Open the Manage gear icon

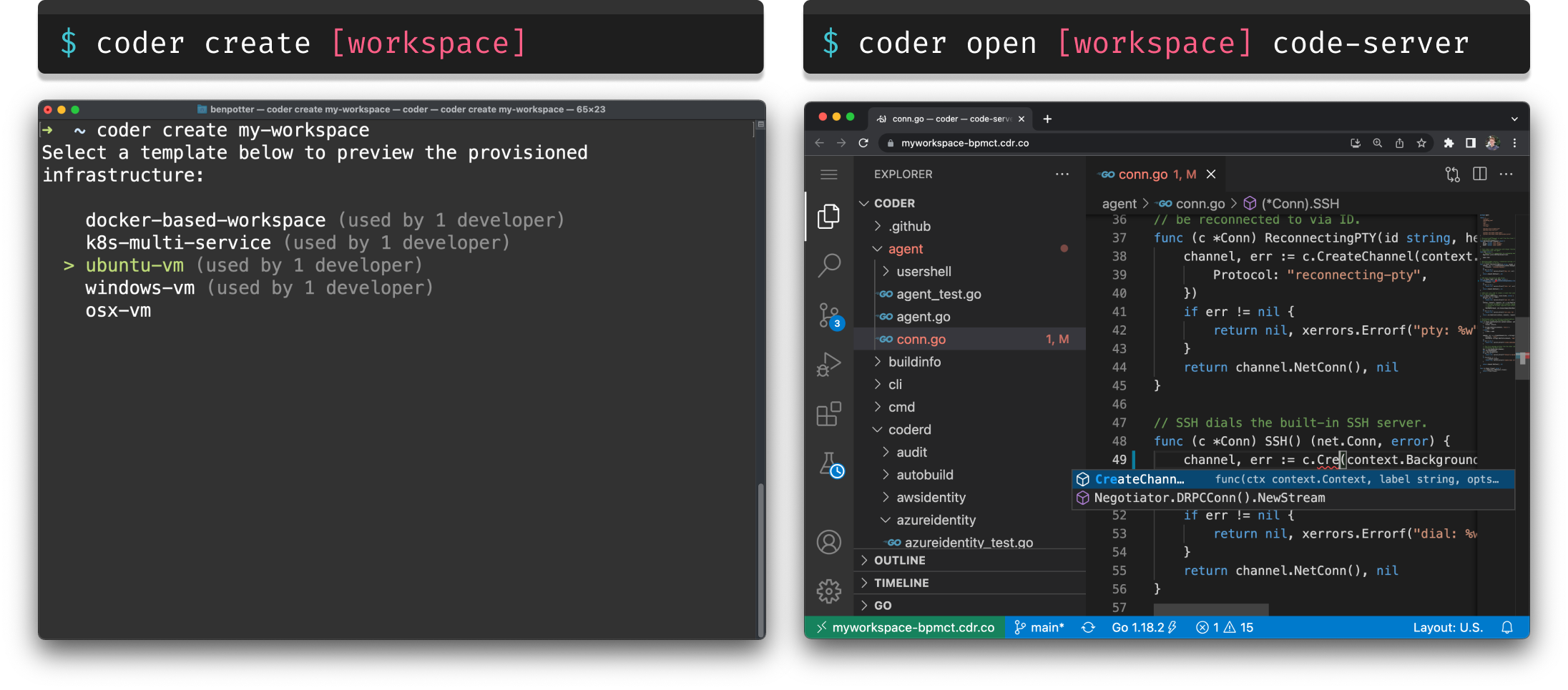[829, 591]
